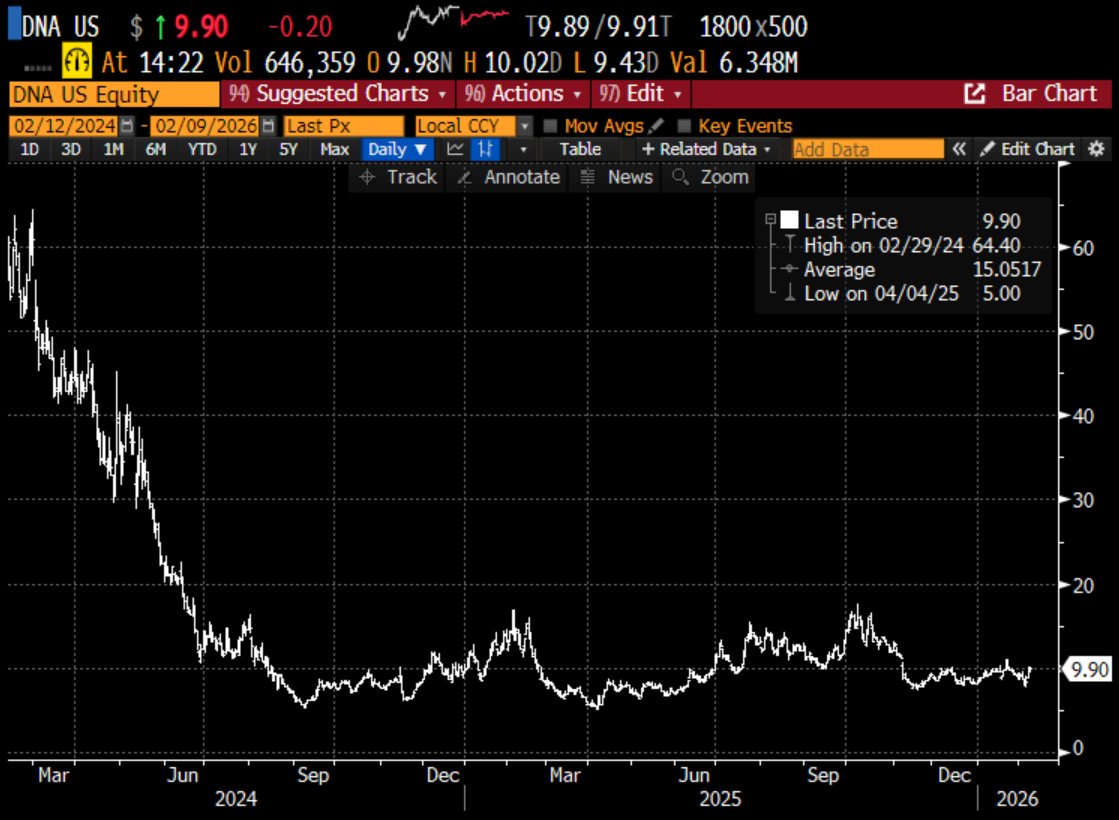Viewport: 1119px width, 820px height.
Task: Select the 5Y range tab
Action: click(x=288, y=149)
